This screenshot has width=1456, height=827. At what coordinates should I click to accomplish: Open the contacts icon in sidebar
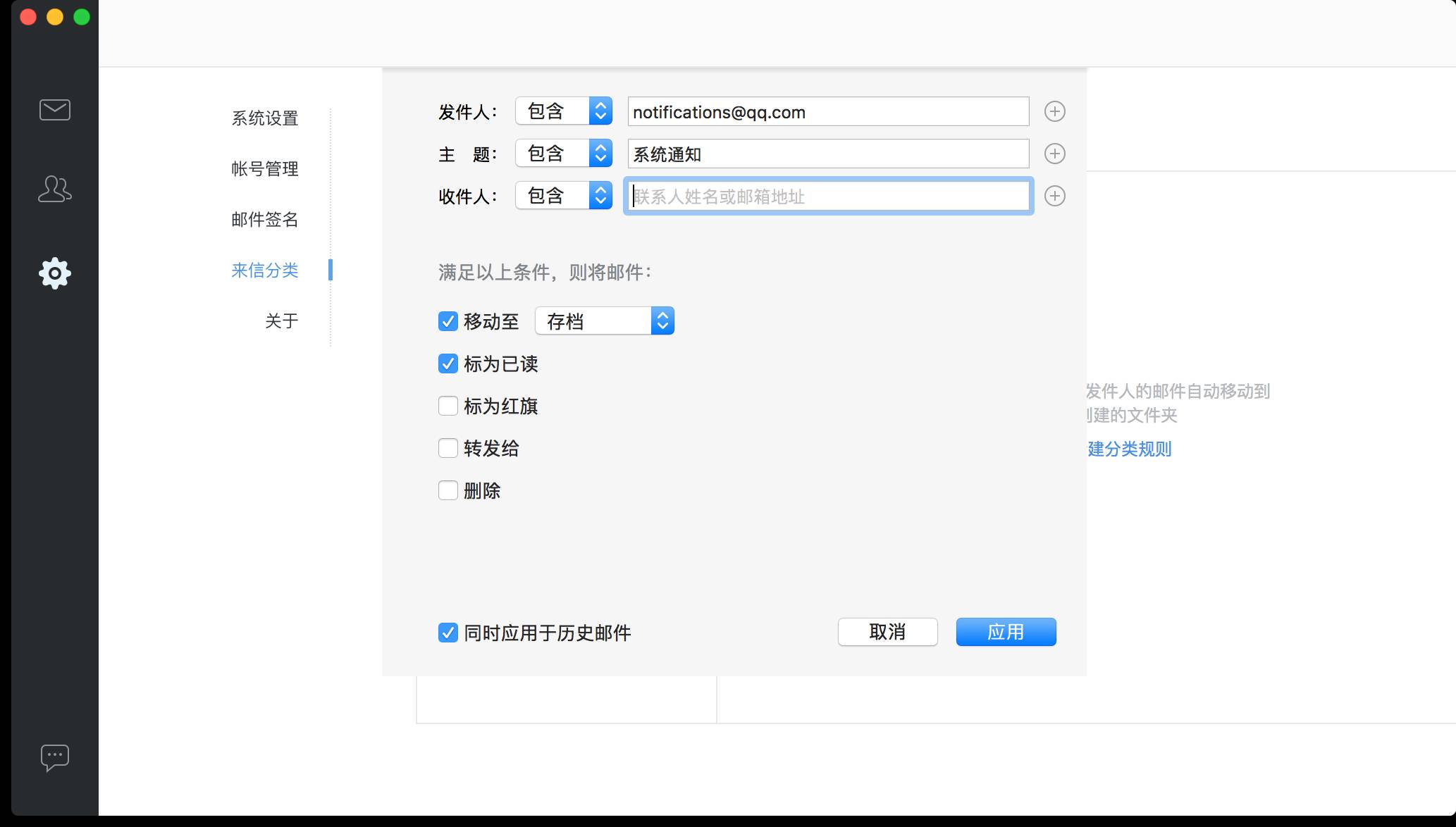[x=54, y=189]
